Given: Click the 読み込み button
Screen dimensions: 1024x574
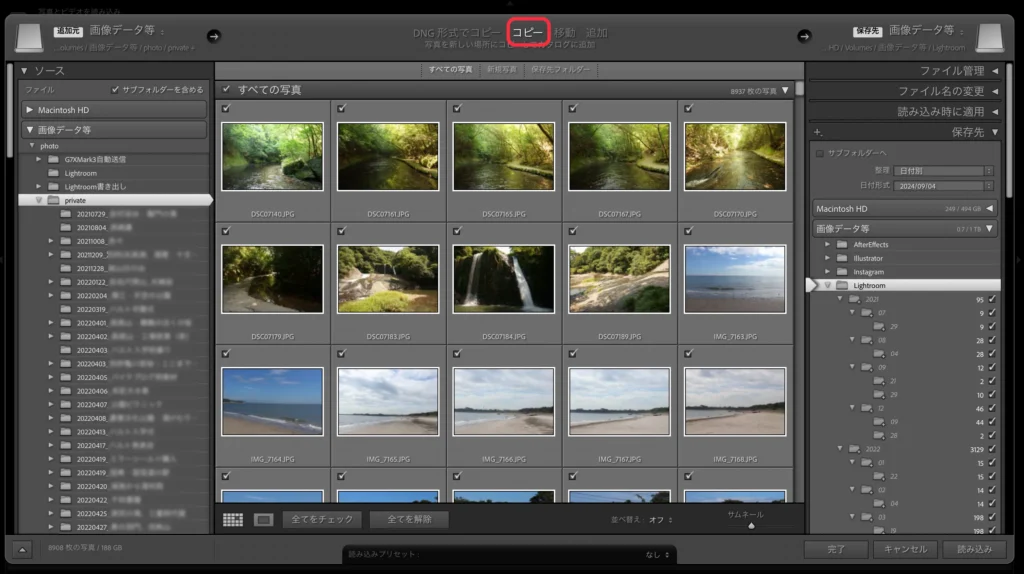Looking at the screenshot, I should pyautogui.click(x=973, y=549).
